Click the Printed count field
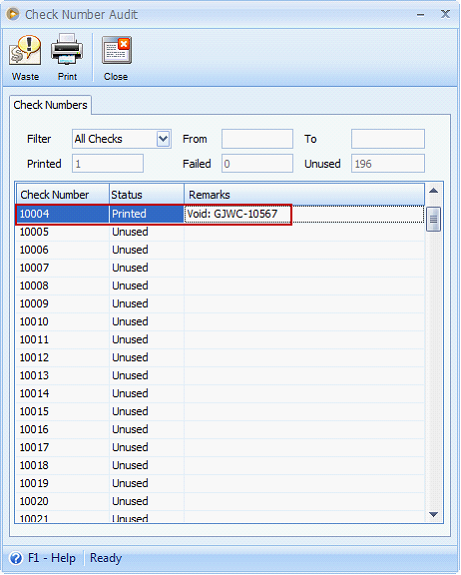 point(108,164)
